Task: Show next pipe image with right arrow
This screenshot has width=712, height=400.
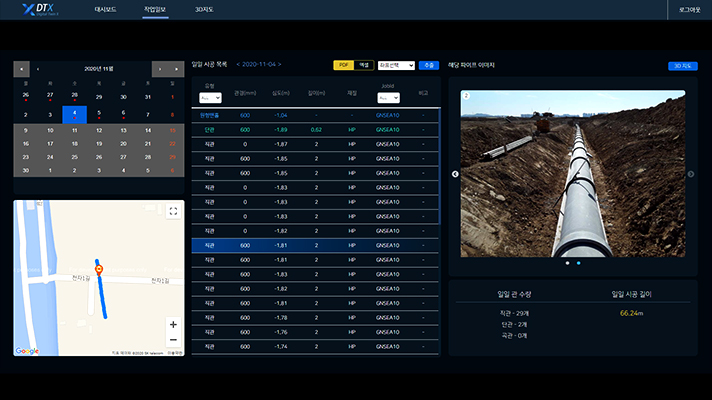Action: pyautogui.click(x=690, y=174)
